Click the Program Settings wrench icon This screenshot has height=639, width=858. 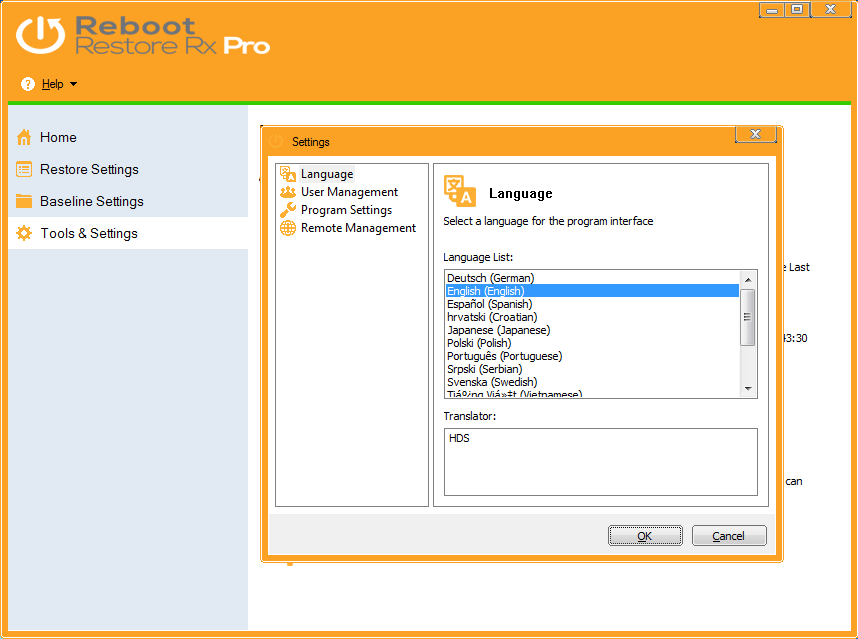click(288, 210)
